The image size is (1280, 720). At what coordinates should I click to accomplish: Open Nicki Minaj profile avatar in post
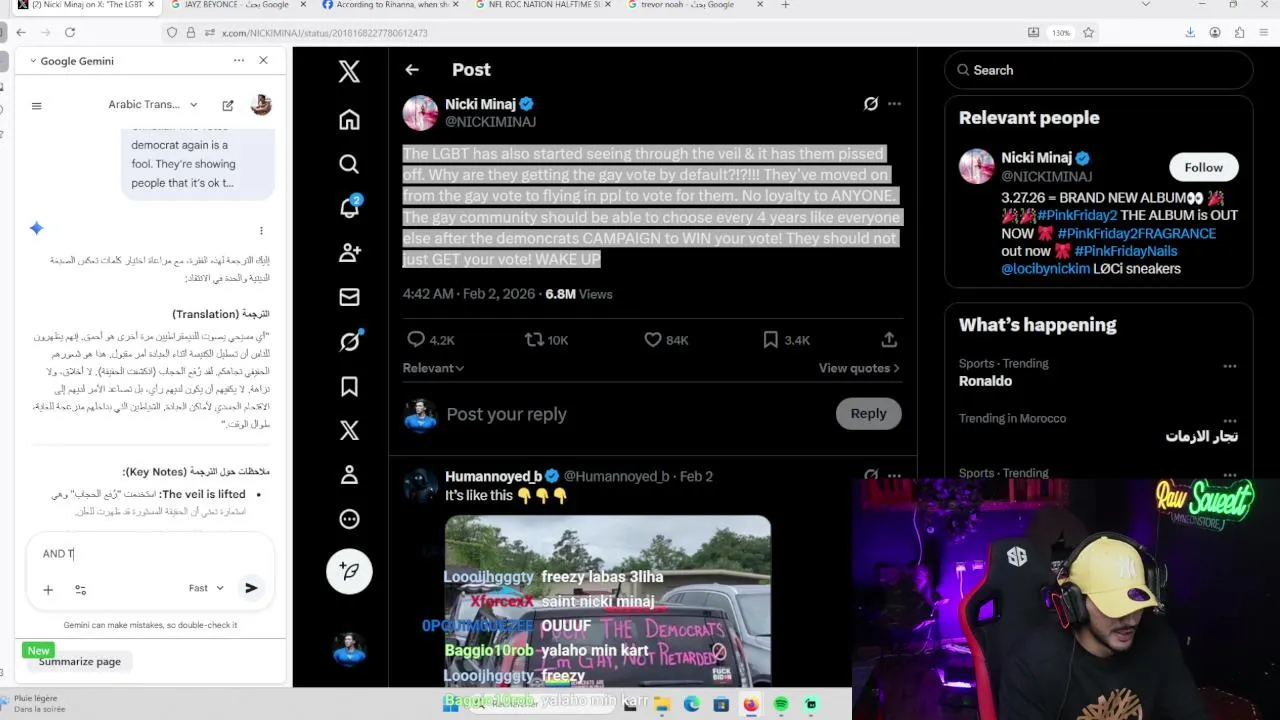(x=420, y=113)
